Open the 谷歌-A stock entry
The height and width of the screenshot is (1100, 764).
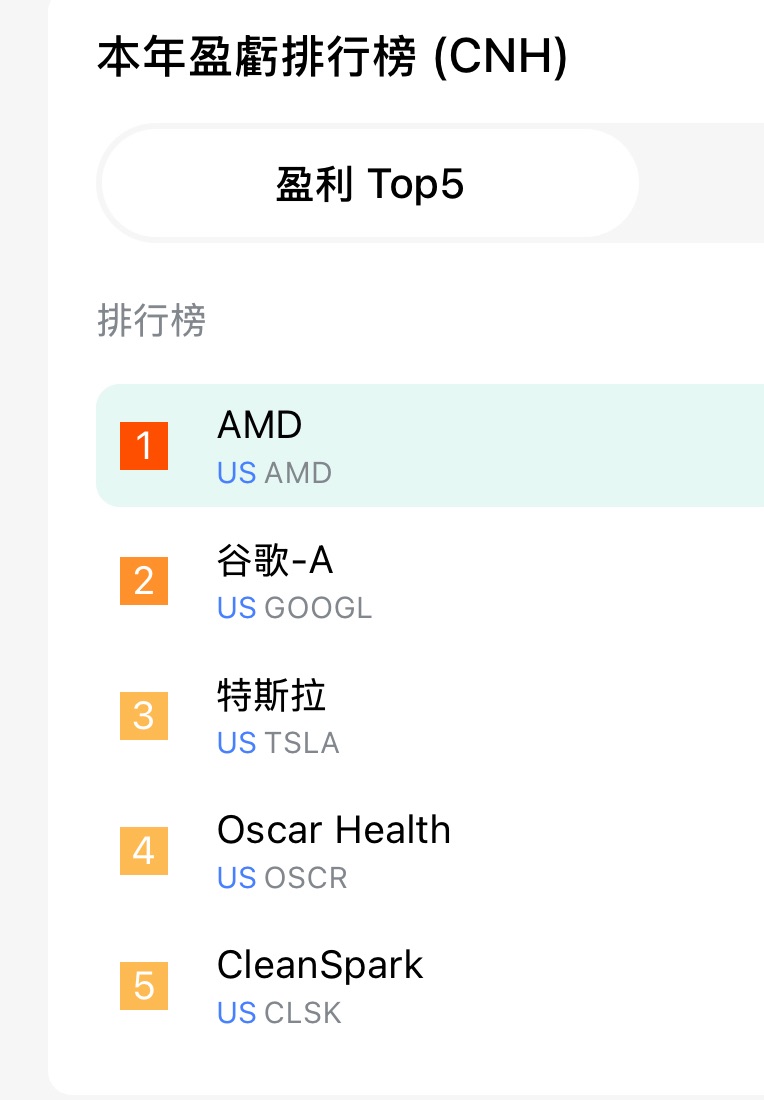[x=275, y=561]
